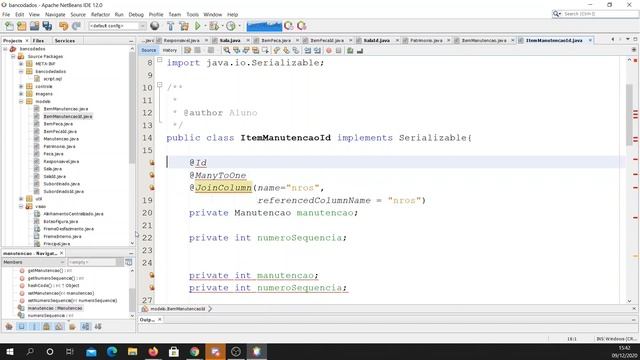Screen dimensions: 640x360
Task: Click the Open Project toolbar icon
Action: point(34,26)
